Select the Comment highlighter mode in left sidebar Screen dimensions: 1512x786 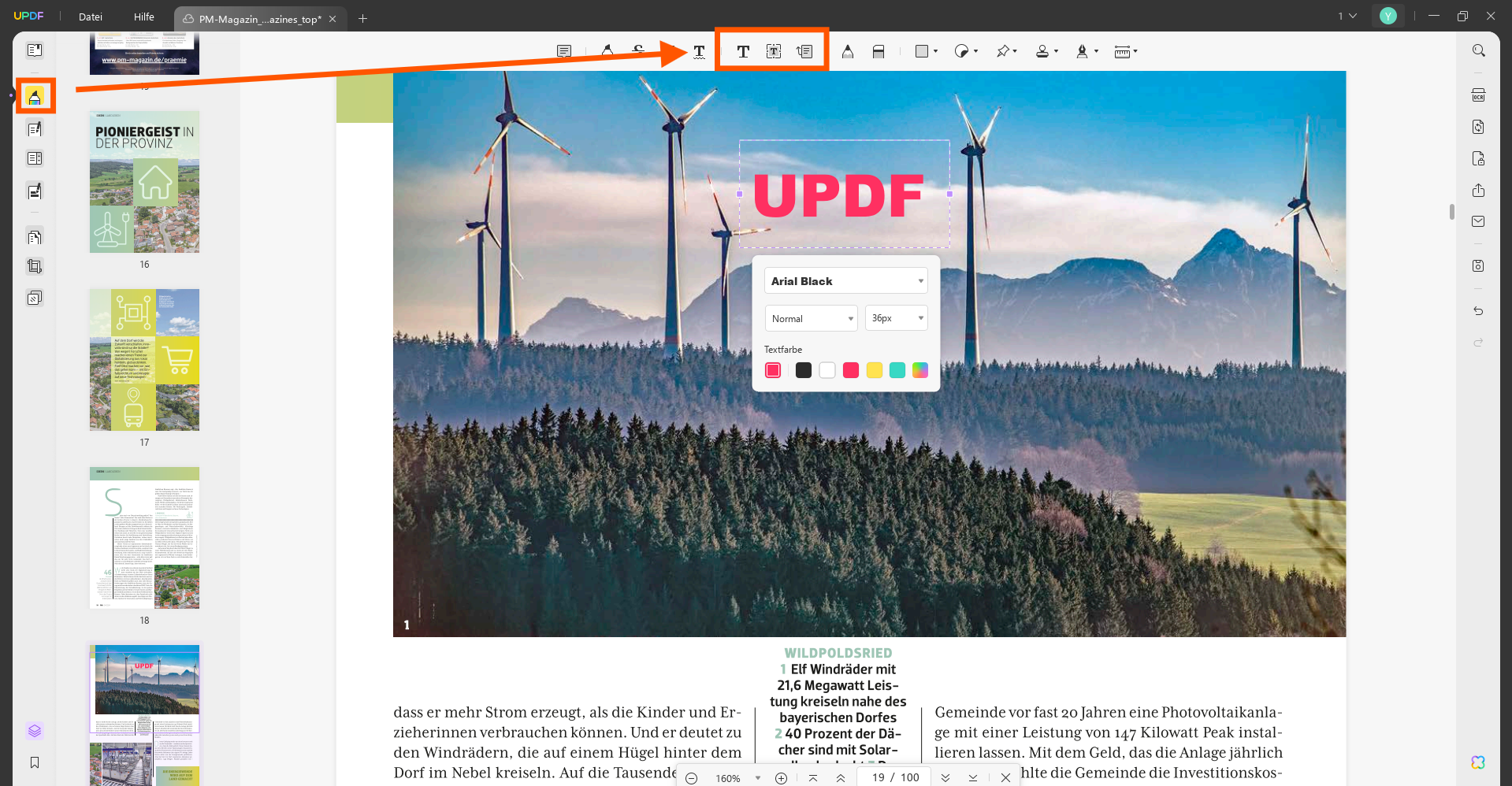click(35, 97)
